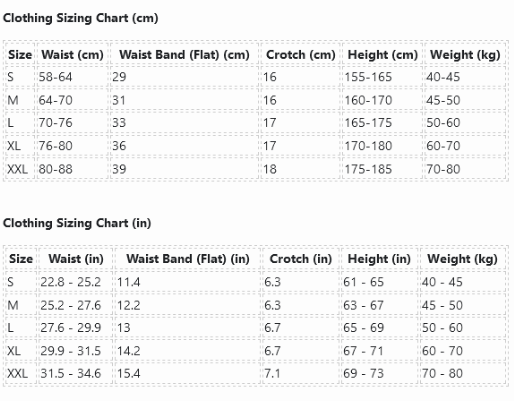Click the Height (cm) column header
514x401 pixels.
pyautogui.click(x=383, y=55)
